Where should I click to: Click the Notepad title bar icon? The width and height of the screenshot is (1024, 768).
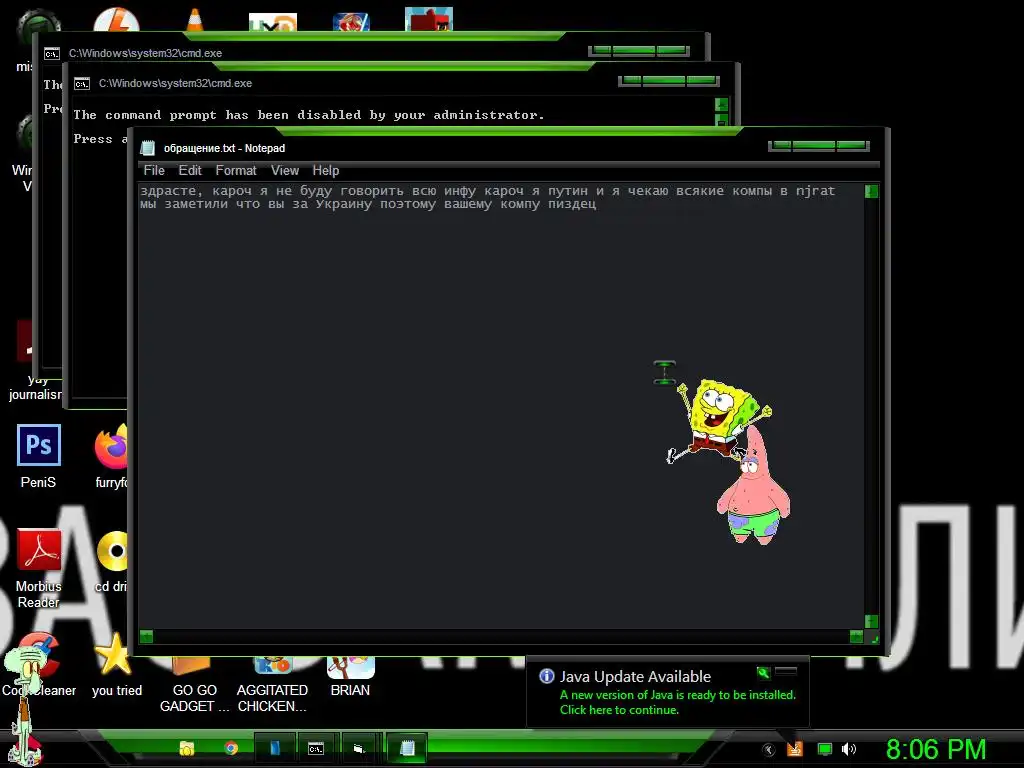[x=148, y=148]
